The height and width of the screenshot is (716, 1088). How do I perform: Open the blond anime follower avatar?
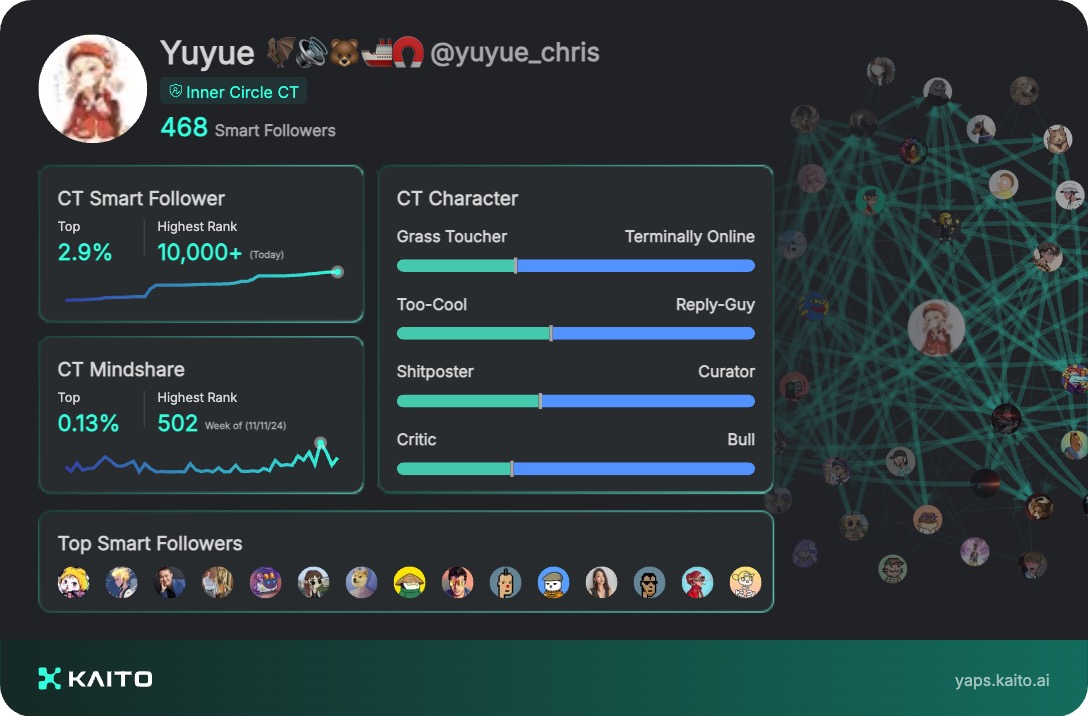click(x=121, y=582)
